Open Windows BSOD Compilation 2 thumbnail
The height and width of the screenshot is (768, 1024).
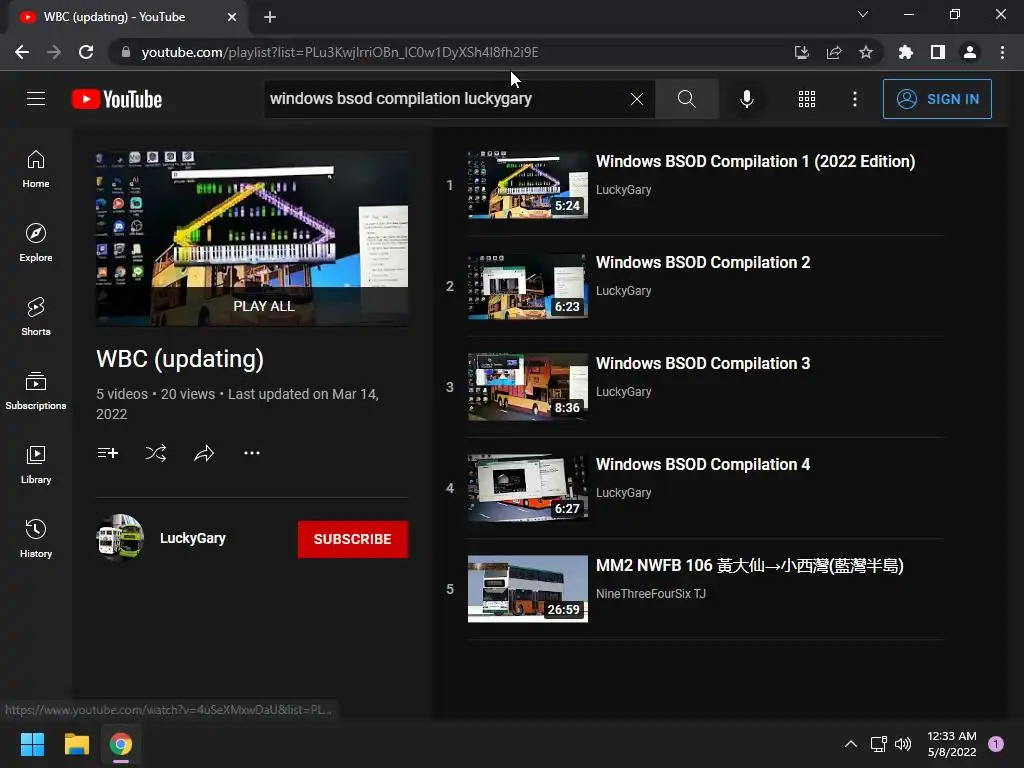coord(528,286)
